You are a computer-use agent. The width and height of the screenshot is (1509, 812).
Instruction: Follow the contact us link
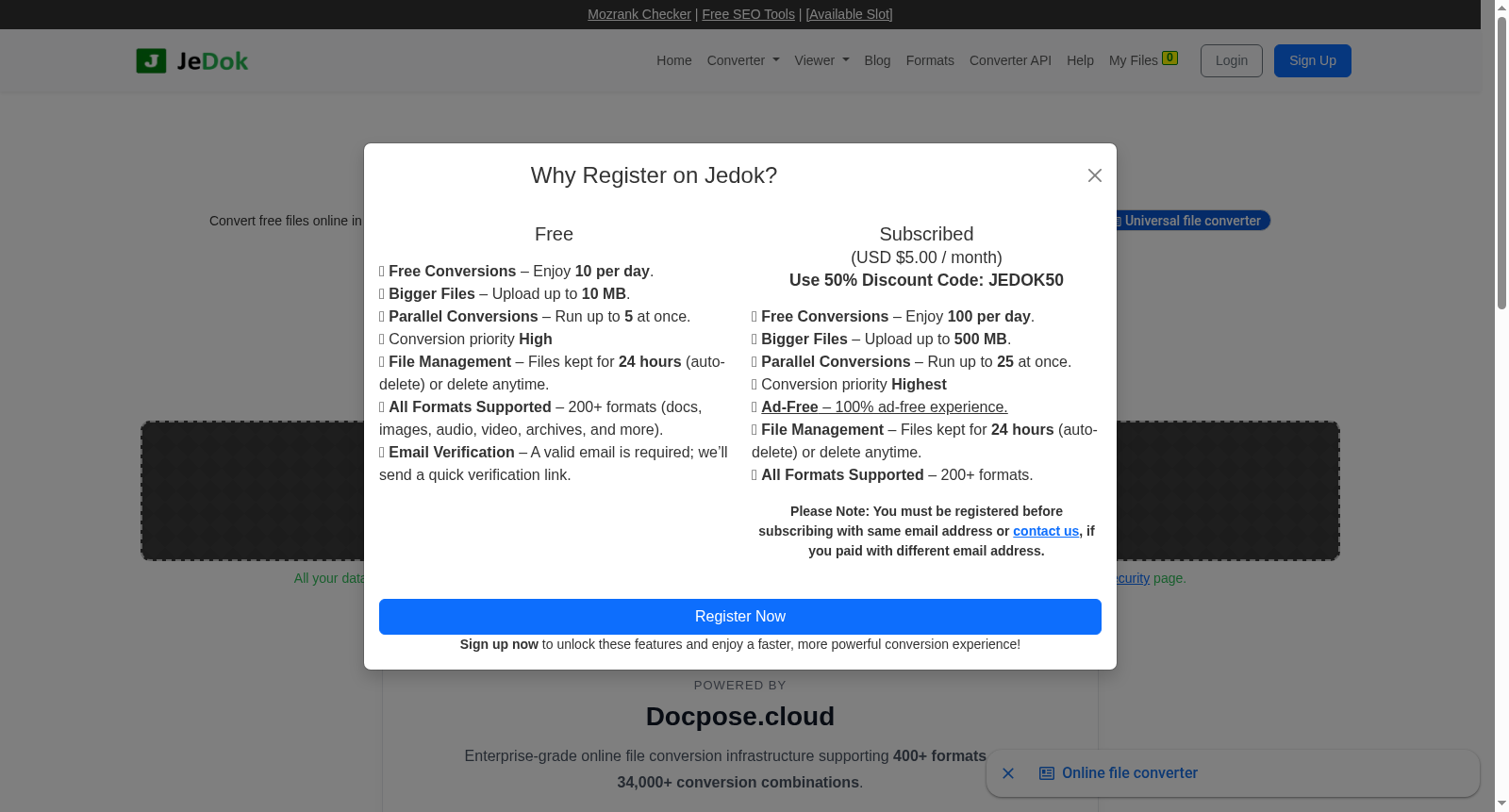(1046, 531)
